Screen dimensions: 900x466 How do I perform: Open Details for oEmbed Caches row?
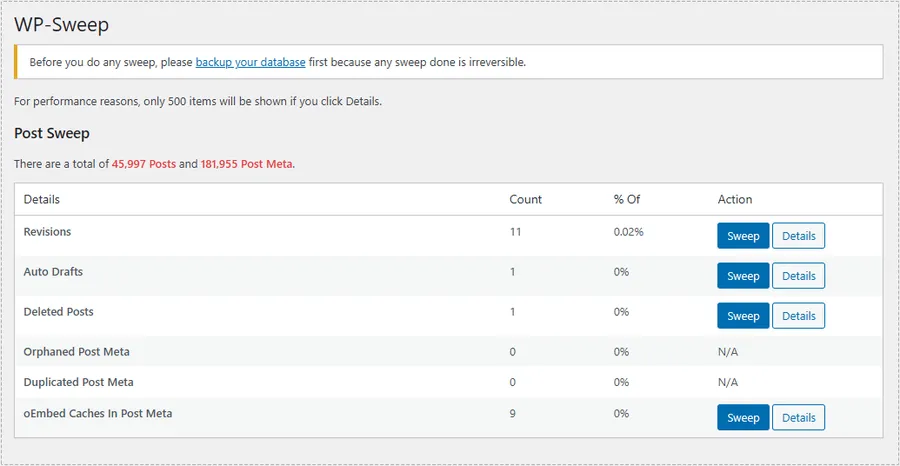tap(798, 417)
